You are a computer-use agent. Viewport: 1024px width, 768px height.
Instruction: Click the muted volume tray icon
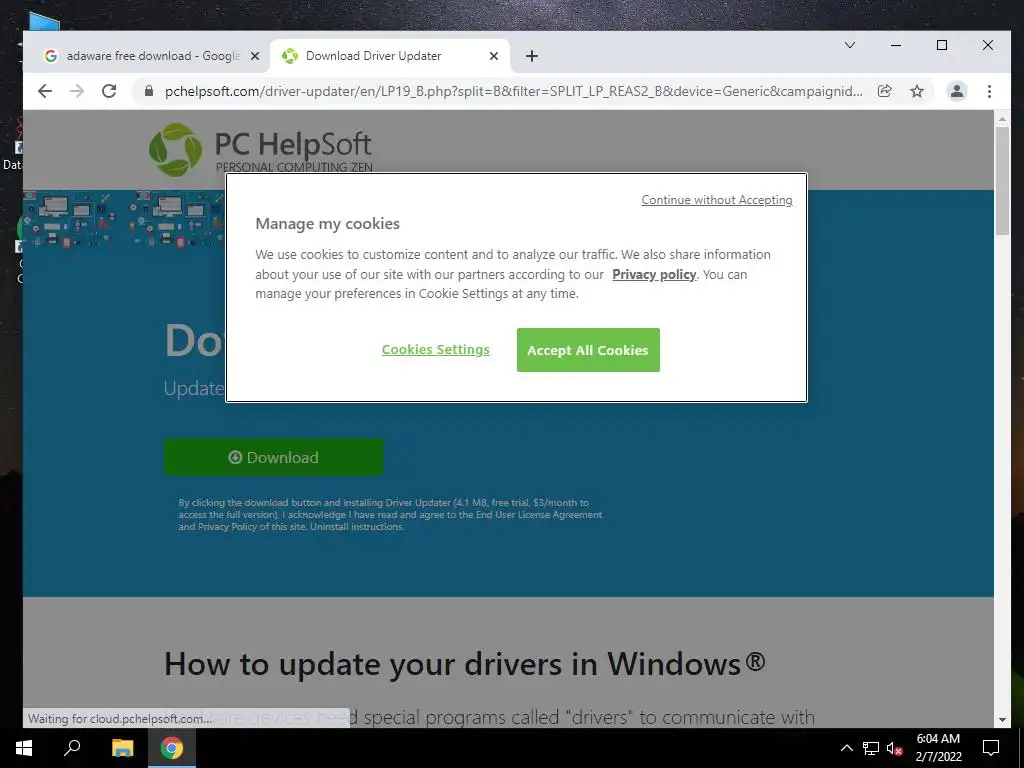tap(894, 748)
